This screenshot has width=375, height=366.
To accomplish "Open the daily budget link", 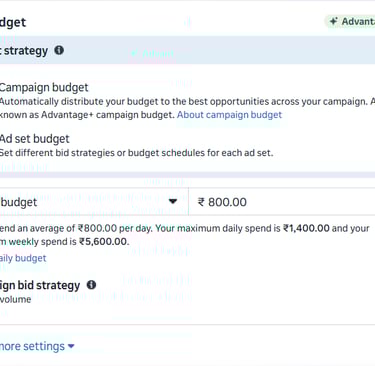I will [23, 258].
